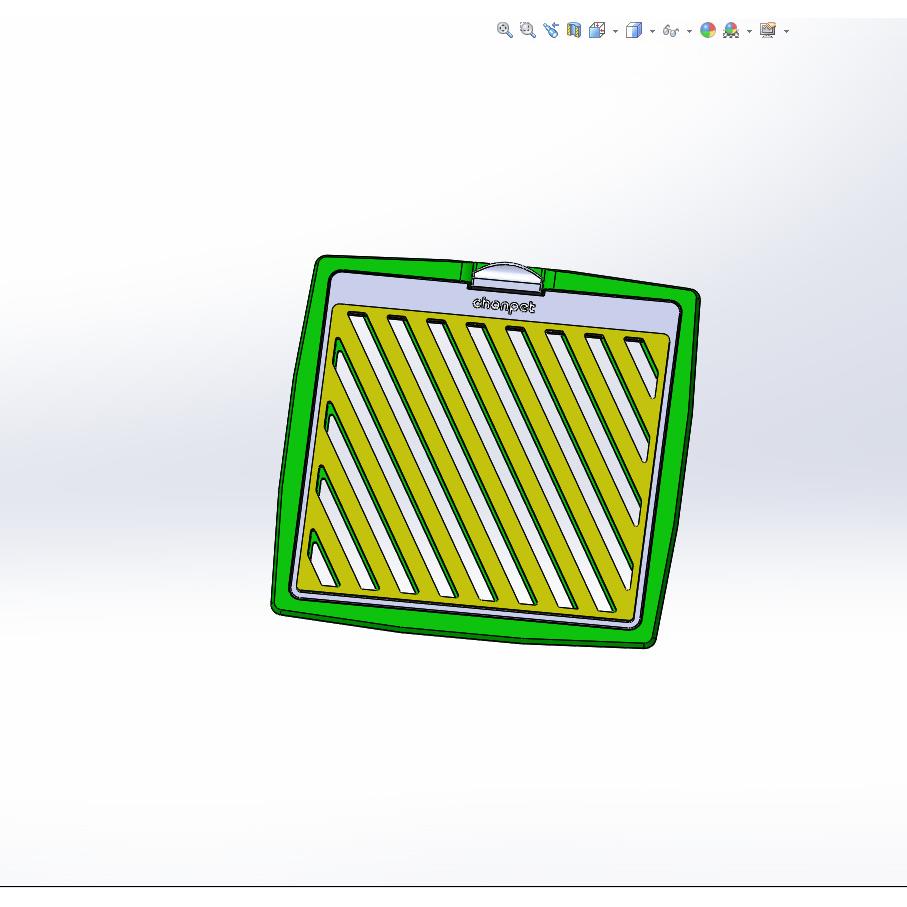Open the View Orientation cube icon
This screenshot has height=907, width=907.
pos(597,30)
